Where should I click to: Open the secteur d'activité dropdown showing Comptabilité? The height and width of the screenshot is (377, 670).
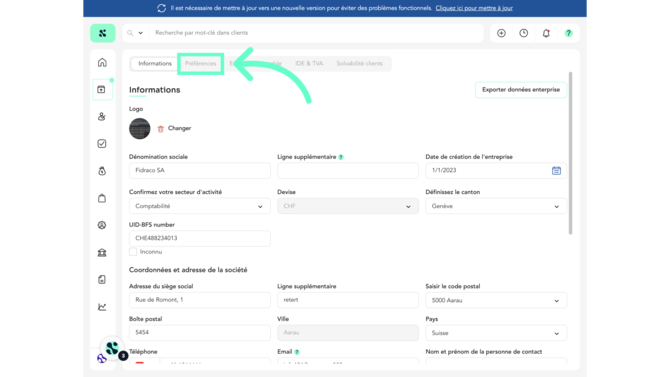(200, 206)
